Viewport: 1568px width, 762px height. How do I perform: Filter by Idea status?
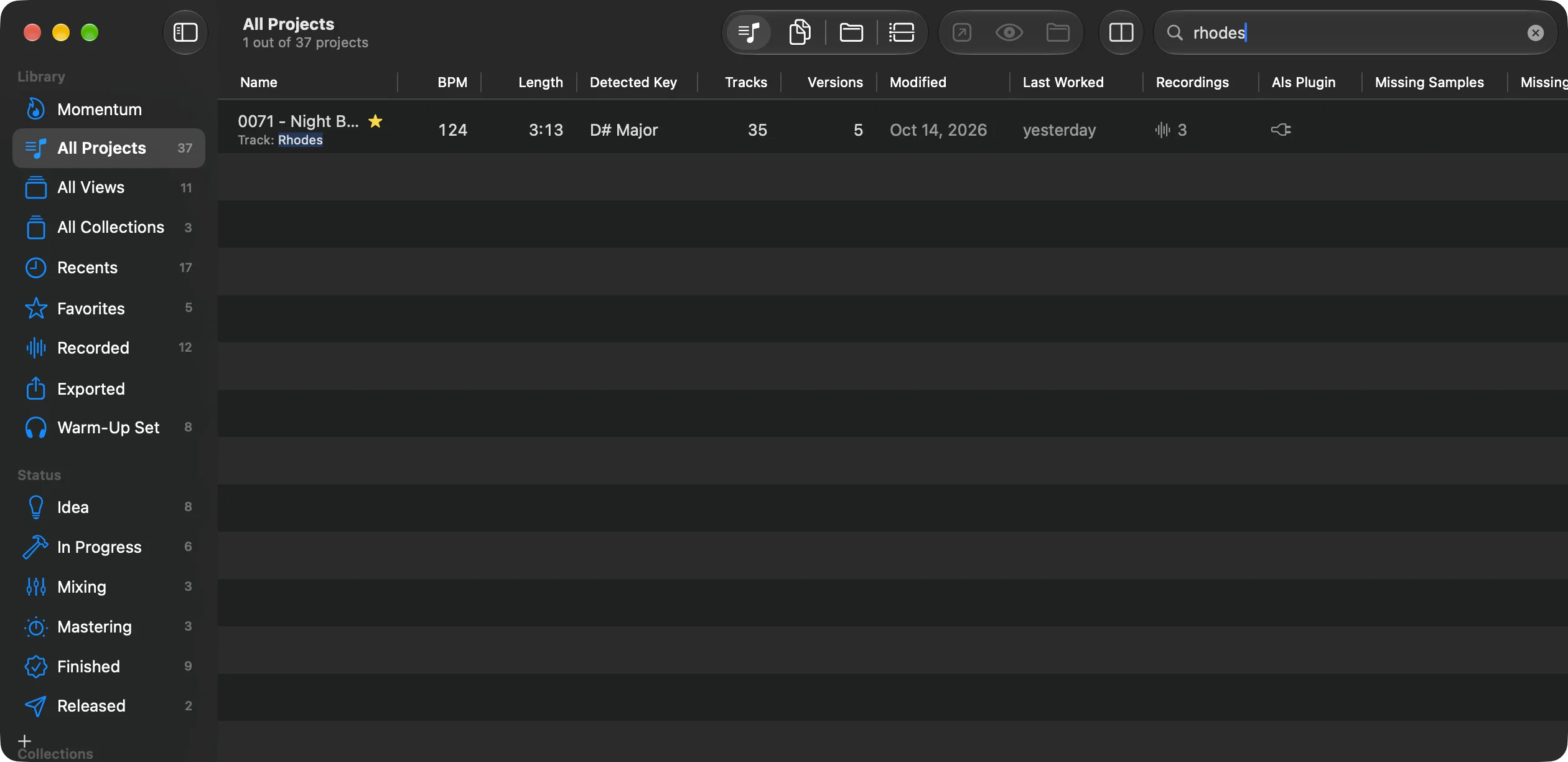coord(109,507)
